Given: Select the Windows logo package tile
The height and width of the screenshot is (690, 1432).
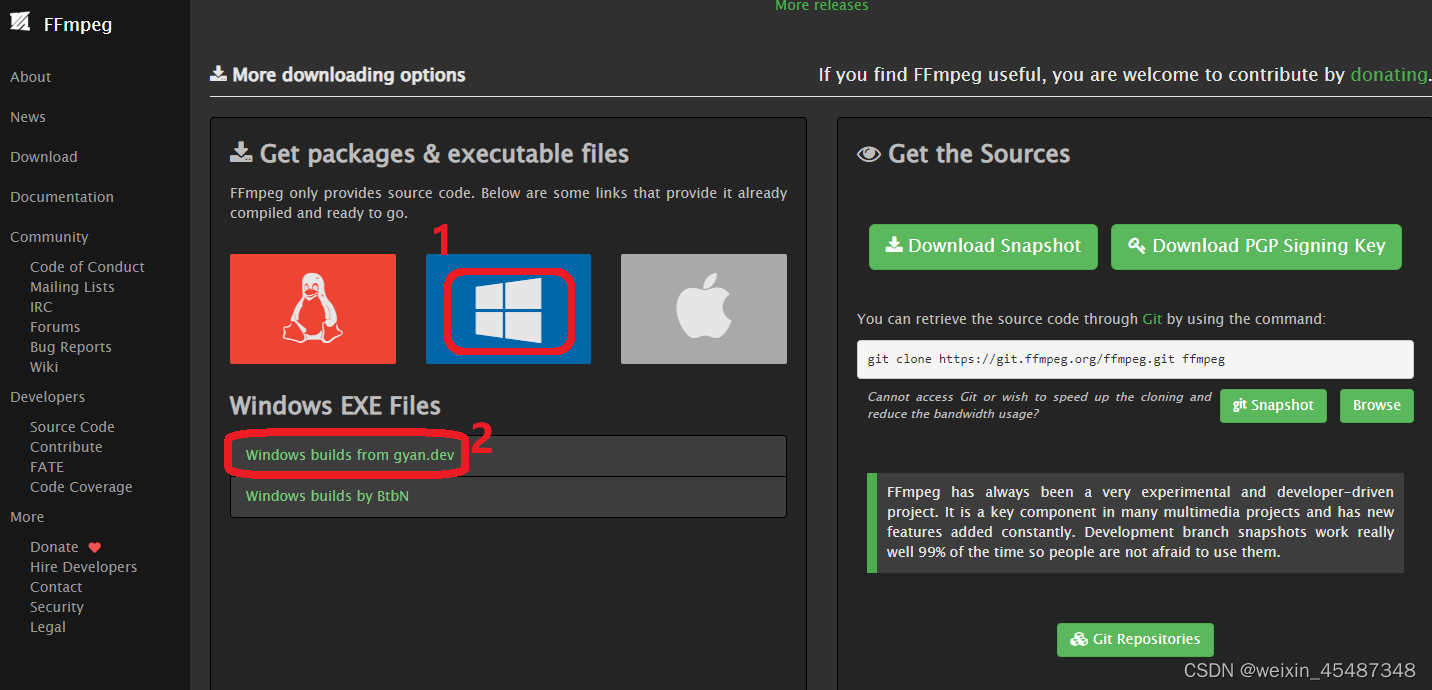Looking at the screenshot, I should (508, 309).
